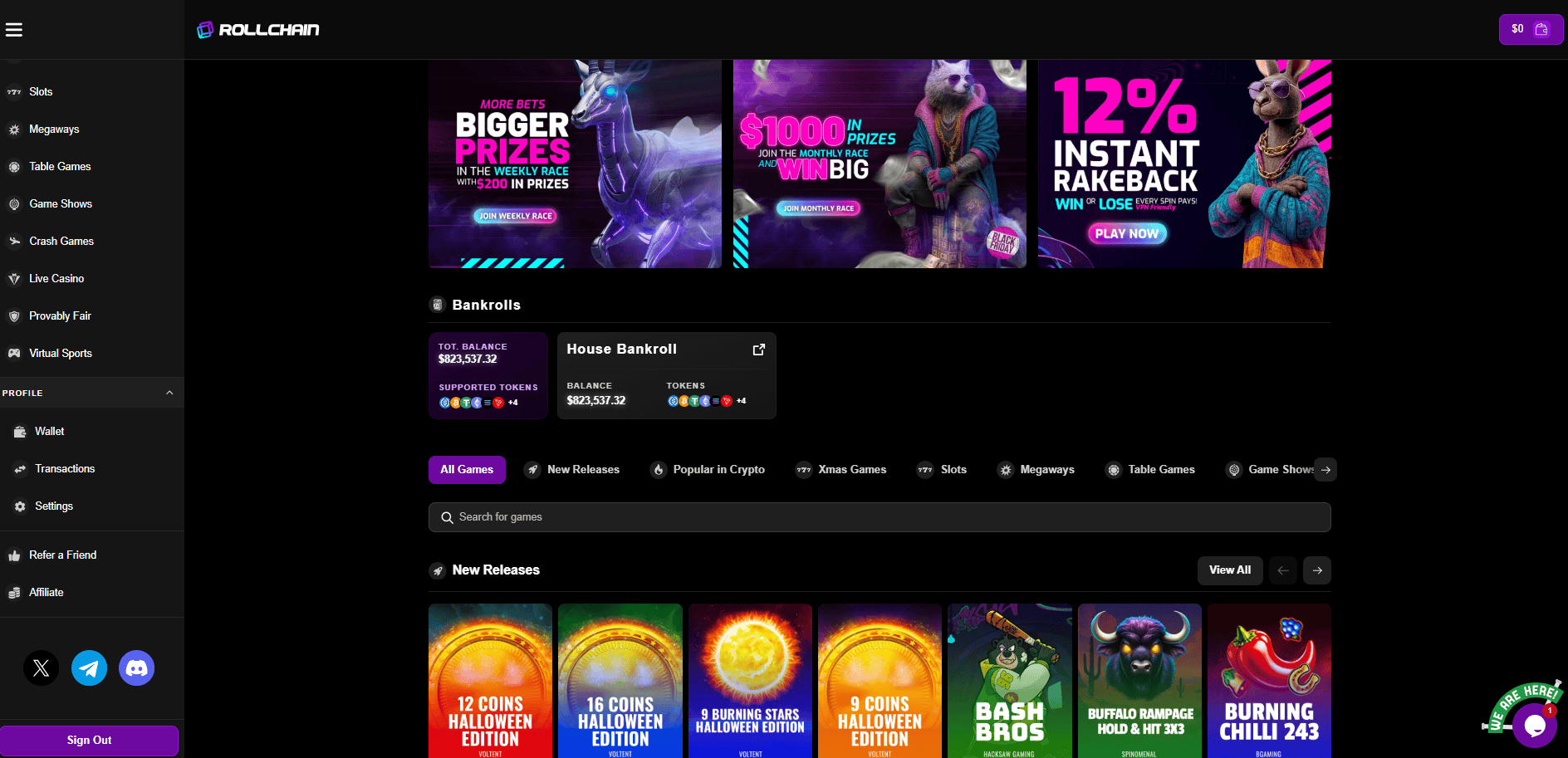Switch to the Xmas Games tab
The height and width of the screenshot is (758, 1568).
click(840, 469)
